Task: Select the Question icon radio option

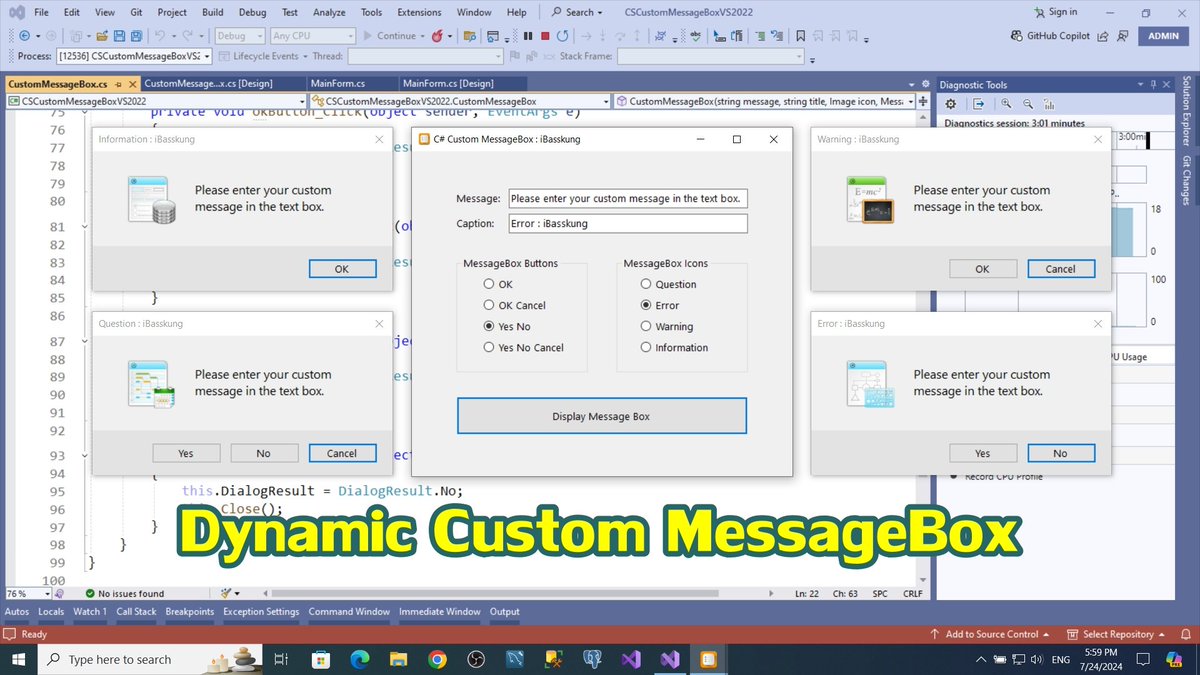Action: click(x=668, y=285)
